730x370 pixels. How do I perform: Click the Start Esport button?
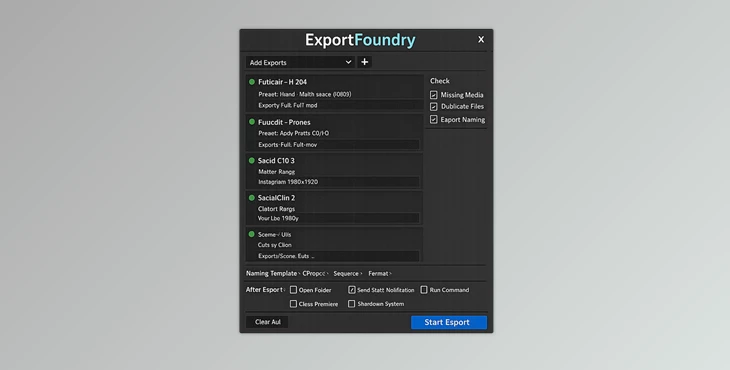click(449, 322)
